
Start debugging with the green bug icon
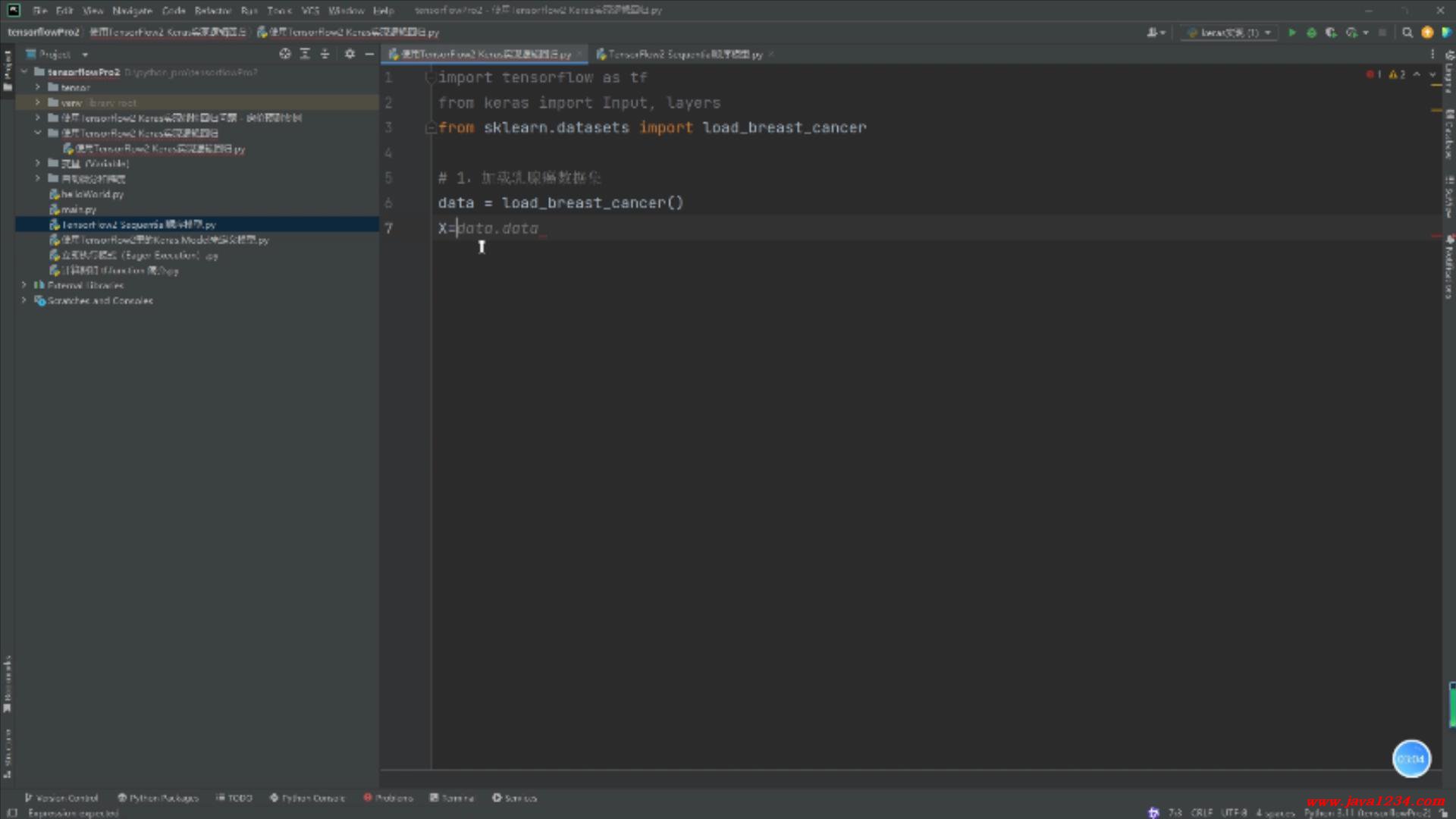(1311, 33)
